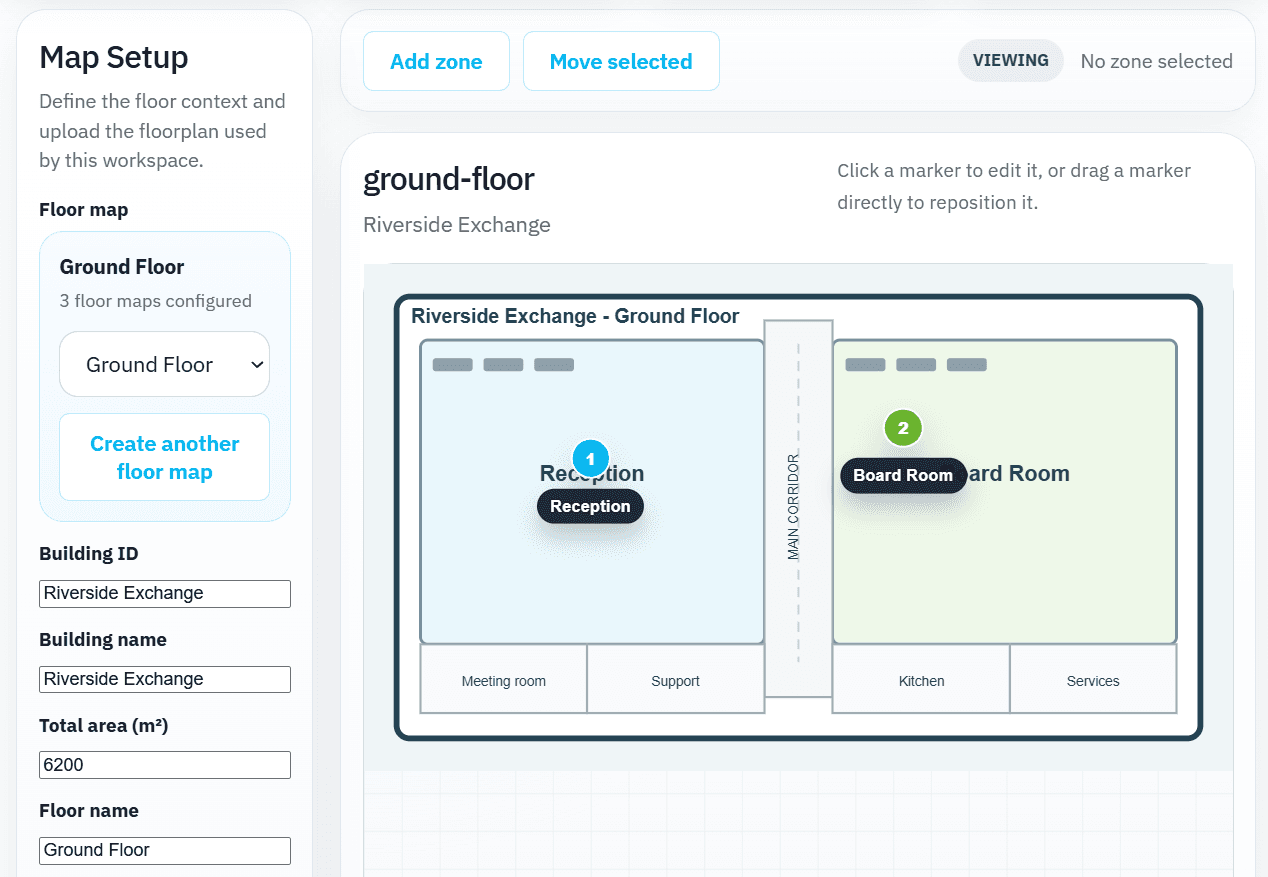This screenshot has height=877, width=1268.
Task: Click the dark Board Room marker label
Action: 903,475
